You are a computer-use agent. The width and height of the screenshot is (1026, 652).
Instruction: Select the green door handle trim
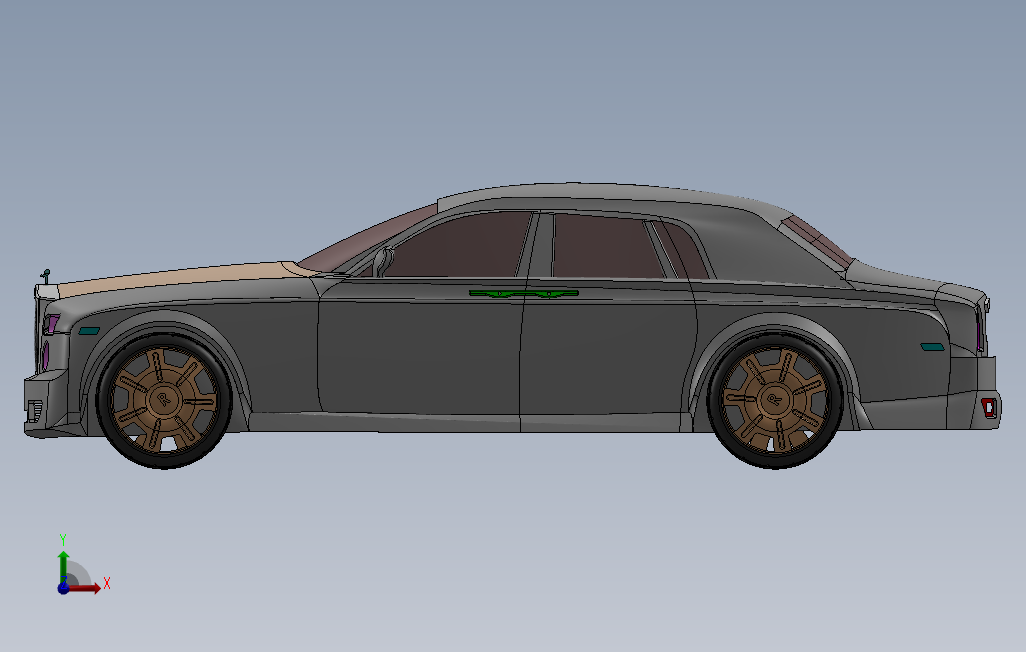click(x=524, y=293)
